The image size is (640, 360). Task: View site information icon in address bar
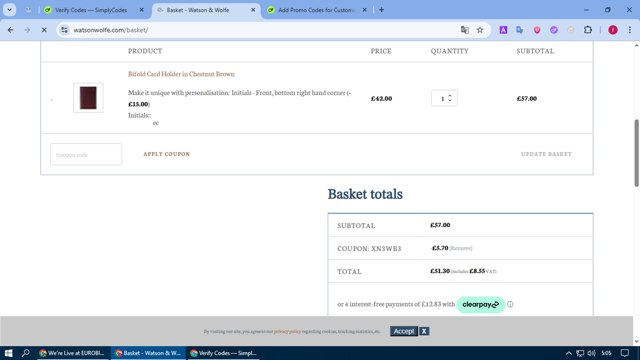(64, 30)
